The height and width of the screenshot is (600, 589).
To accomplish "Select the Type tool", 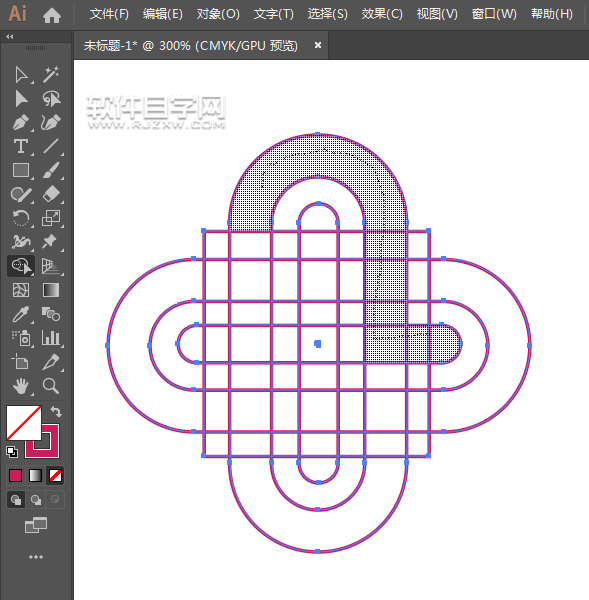I will [x=21, y=147].
